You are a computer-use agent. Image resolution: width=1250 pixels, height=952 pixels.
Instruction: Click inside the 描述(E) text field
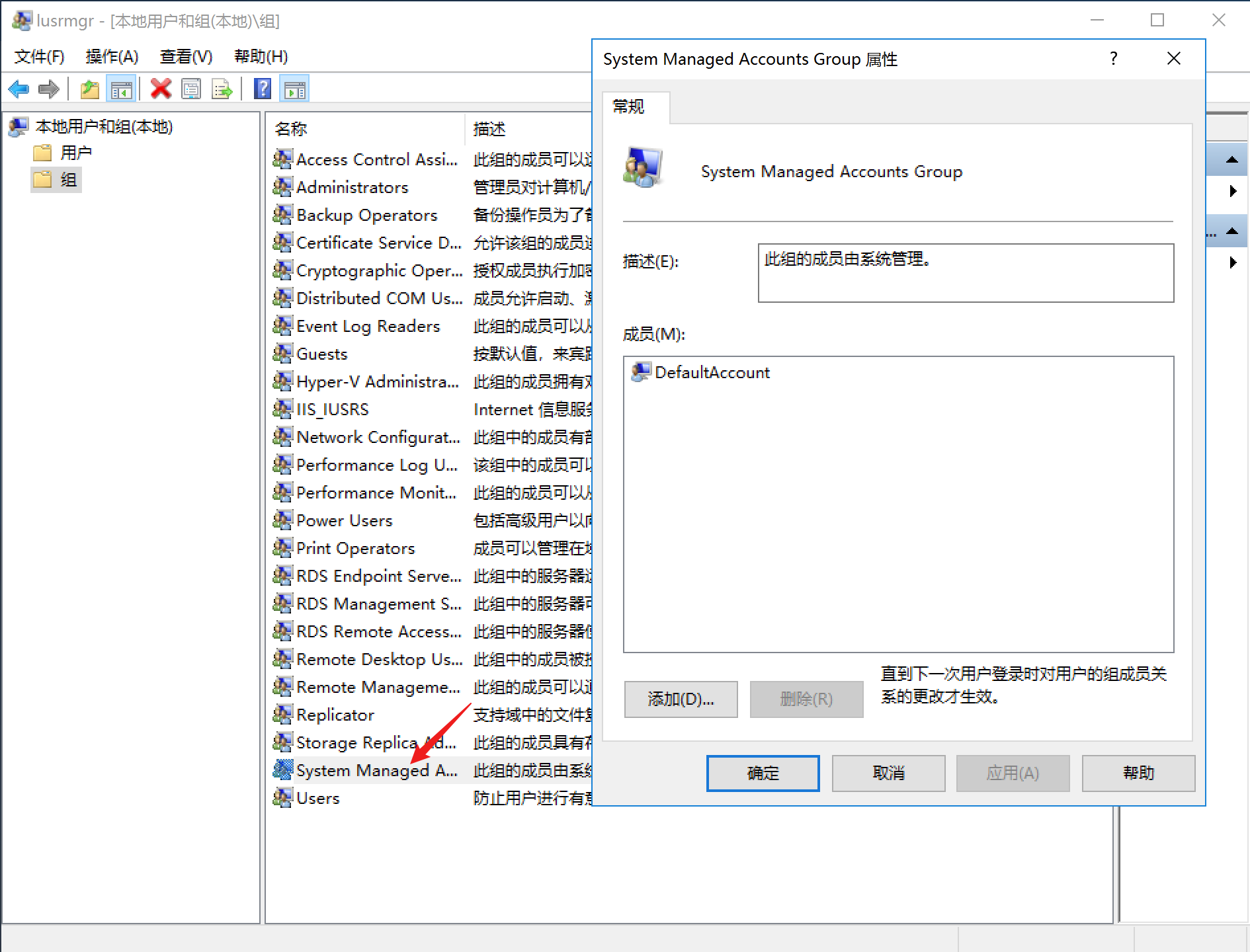965,273
